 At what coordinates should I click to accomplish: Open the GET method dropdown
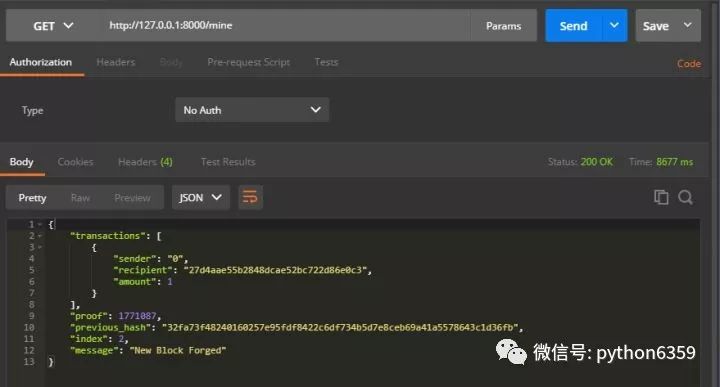pyautogui.click(x=53, y=26)
